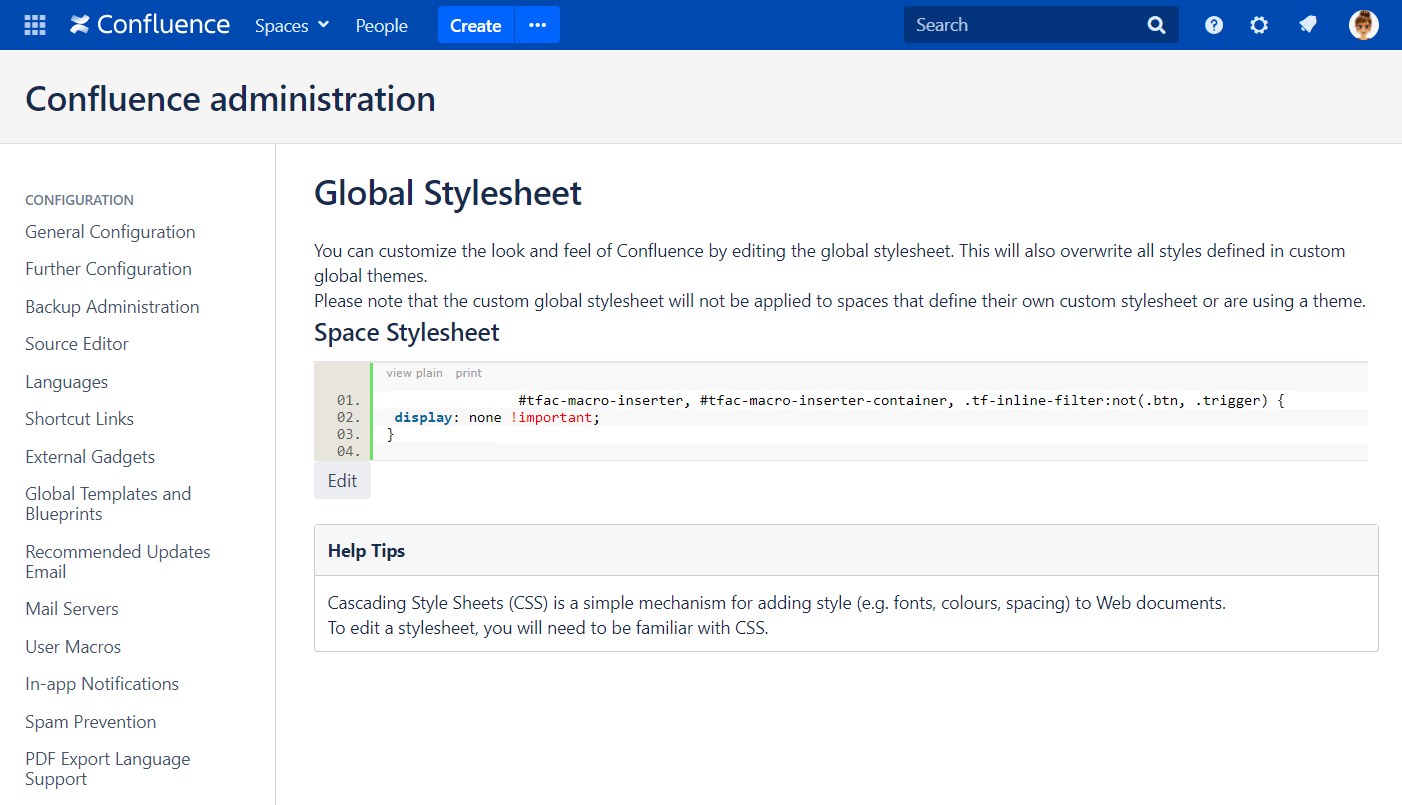1402x805 pixels.
Task: Click the Create button
Action: coord(475,25)
